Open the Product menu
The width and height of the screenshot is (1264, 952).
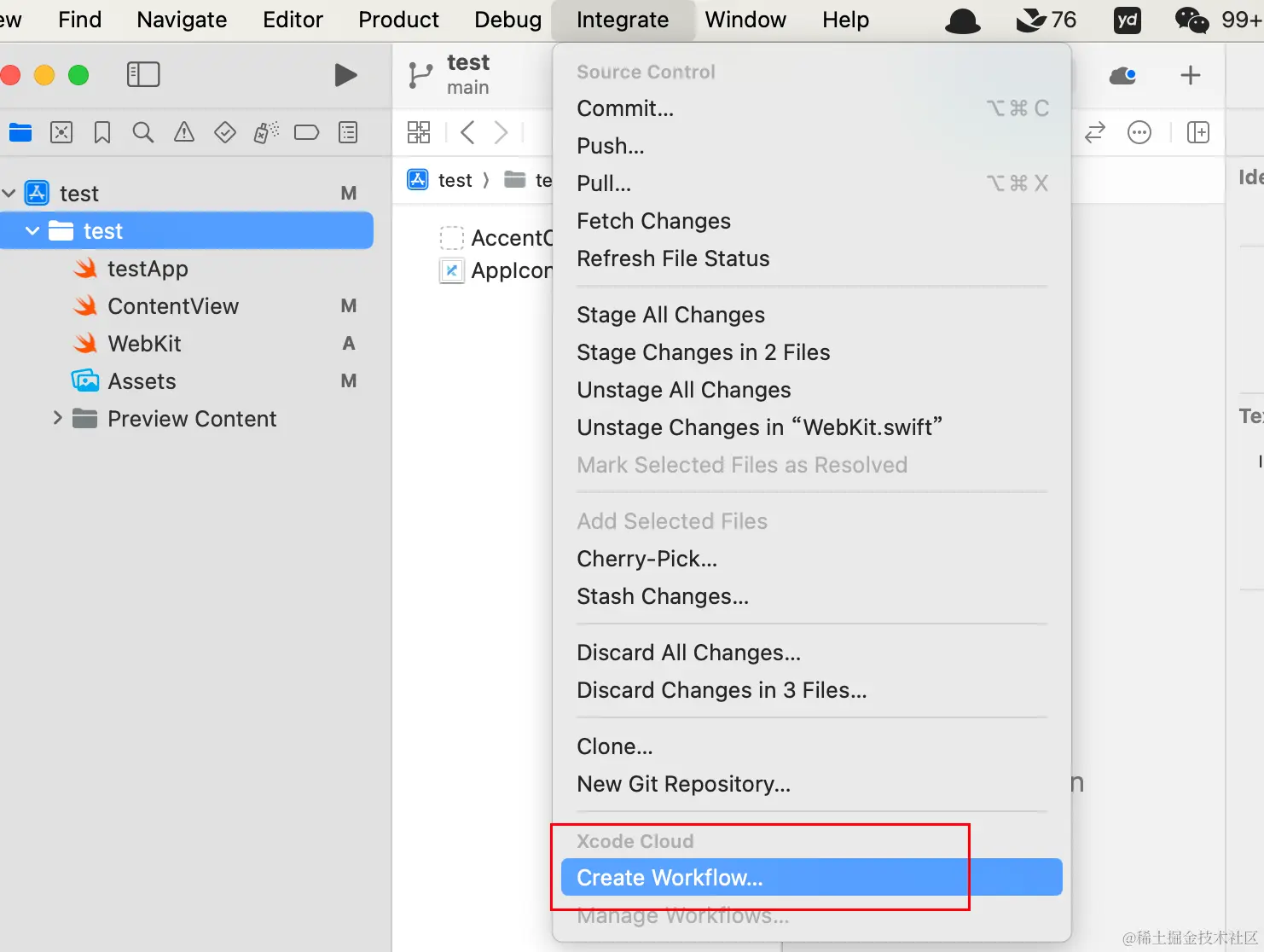coord(398,20)
